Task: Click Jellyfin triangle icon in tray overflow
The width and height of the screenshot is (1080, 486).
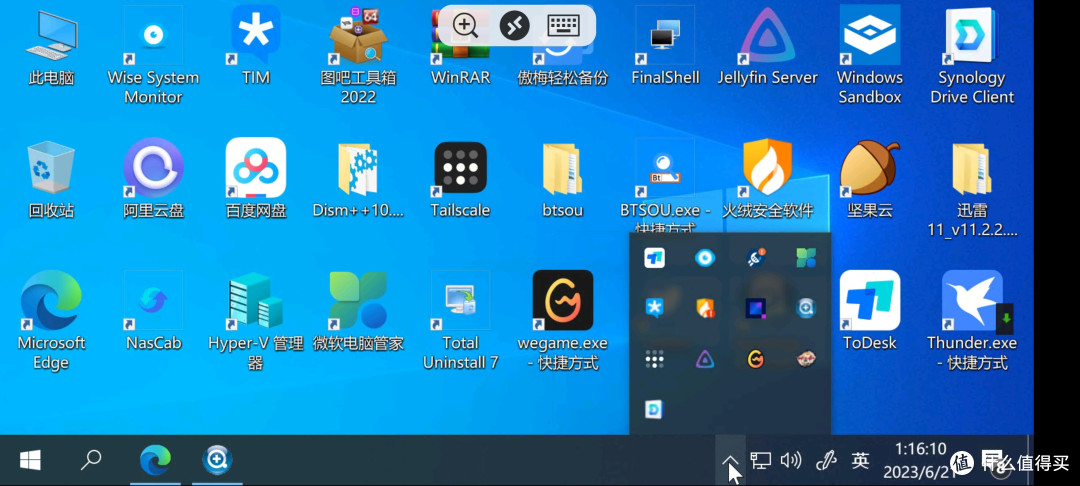Action: point(705,359)
